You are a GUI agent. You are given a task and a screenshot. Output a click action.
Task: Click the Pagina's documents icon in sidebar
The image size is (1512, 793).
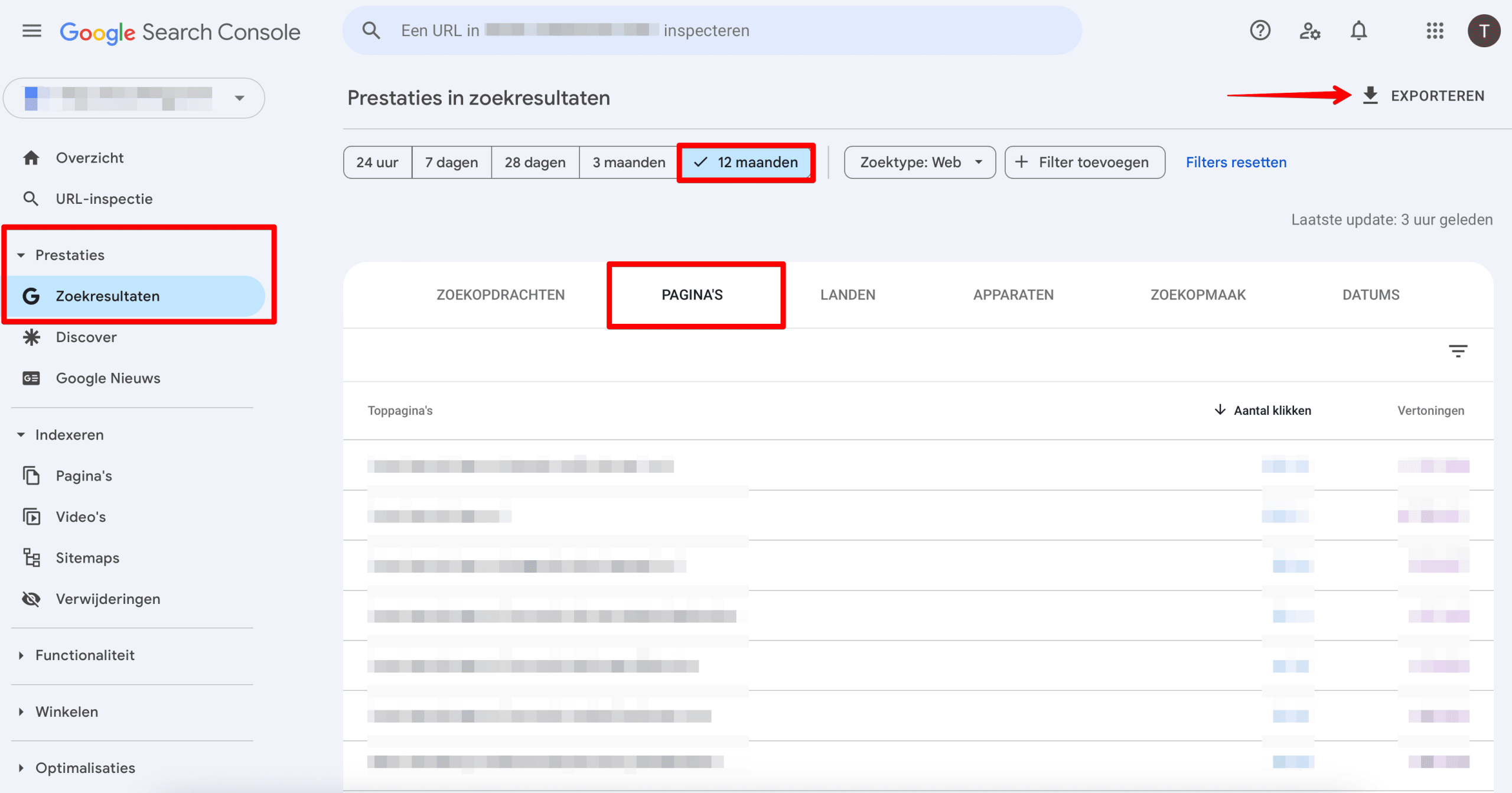click(x=31, y=476)
